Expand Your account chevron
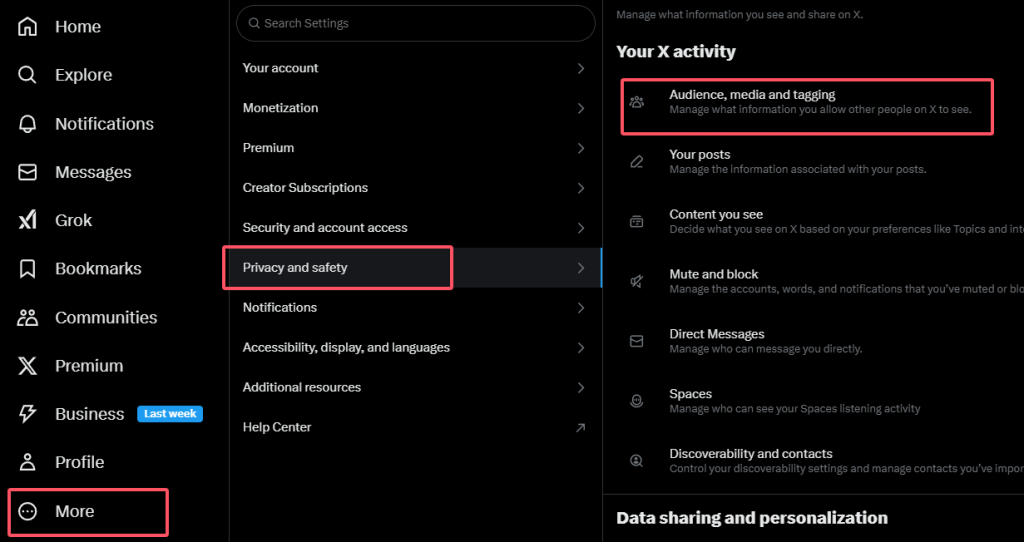This screenshot has height=542, width=1024. point(581,69)
